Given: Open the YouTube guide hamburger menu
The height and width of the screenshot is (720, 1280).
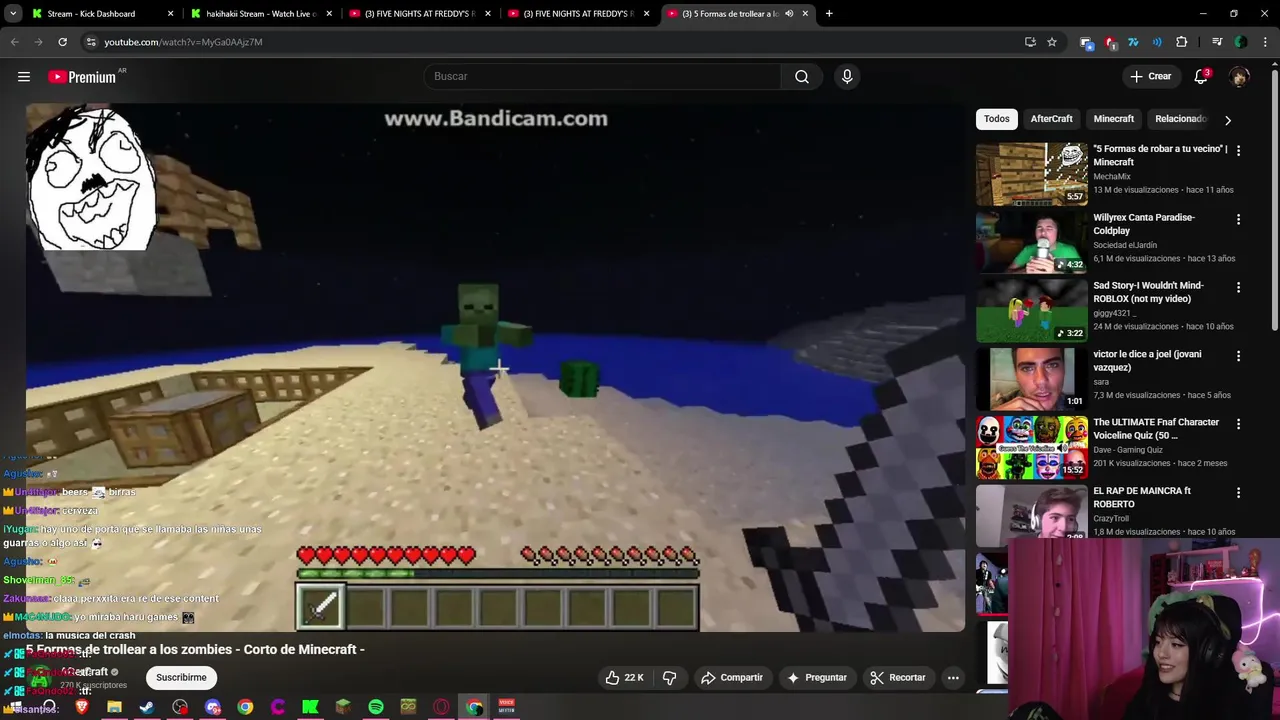Looking at the screenshot, I should coord(24,76).
